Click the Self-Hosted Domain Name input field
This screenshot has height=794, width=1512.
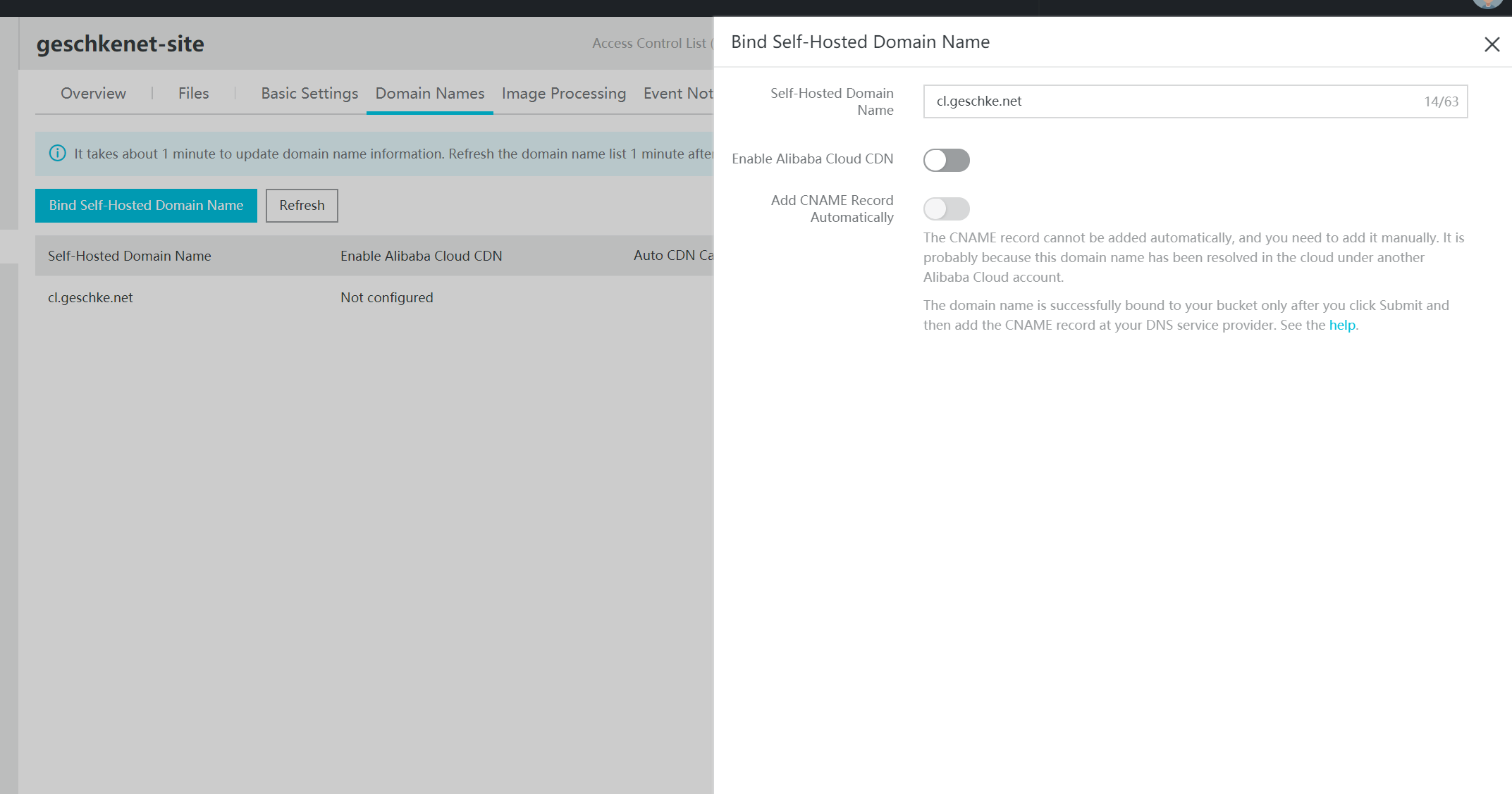click(x=1196, y=101)
